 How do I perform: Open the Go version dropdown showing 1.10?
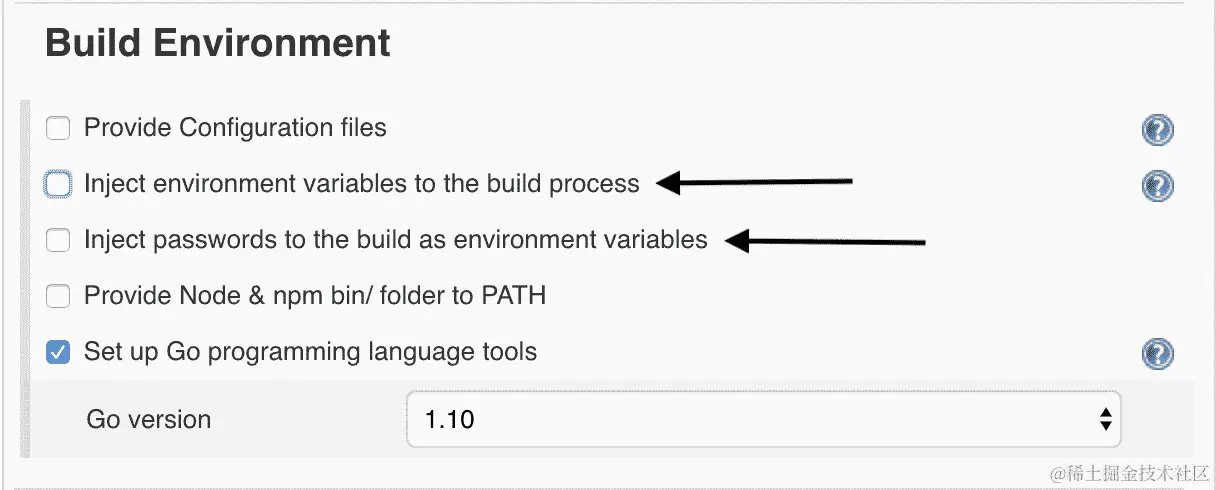(762, 419)
